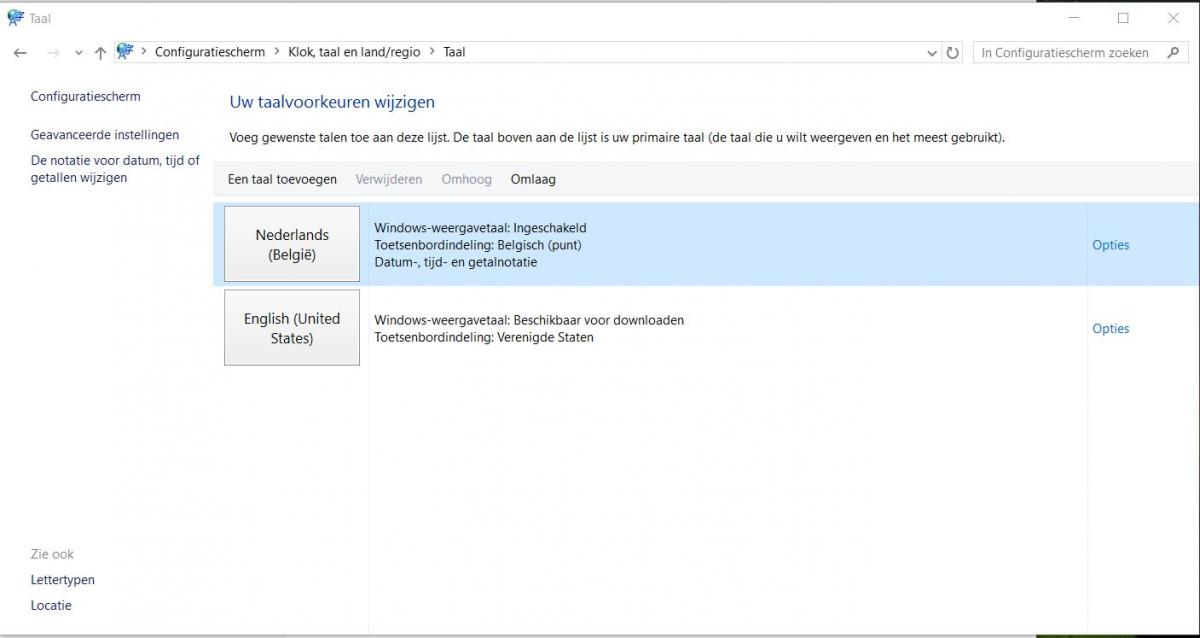Viewport: 1200px width, 638px height.
Task: Open Locatie under Zie ook
Action: tap(51, 606)
